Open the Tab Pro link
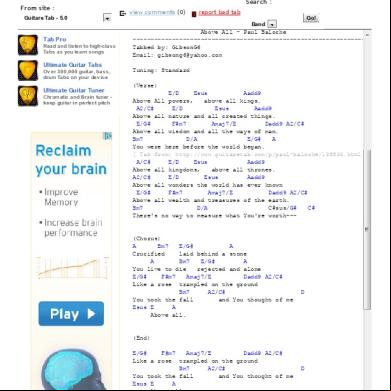Viewport: 391px width, 391px height. point(55,39)
